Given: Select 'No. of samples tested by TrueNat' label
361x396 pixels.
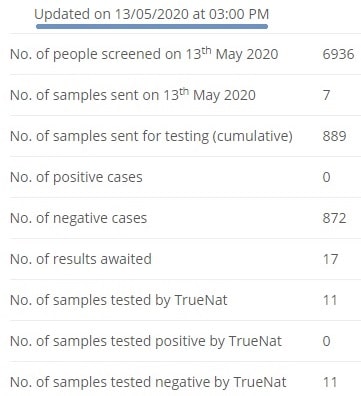Looking at the screenshot, I should (119, 300).
